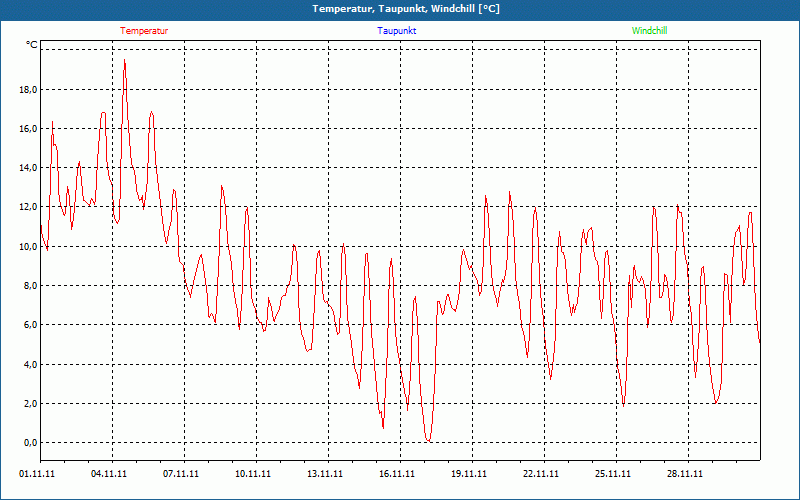
Task: Click the chart title Temperatur, Taupunkt, Windchill
Action: (406, 9)
